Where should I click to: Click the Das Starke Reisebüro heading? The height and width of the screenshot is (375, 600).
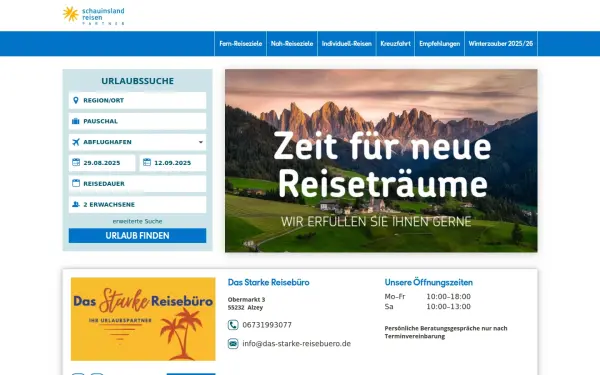[x=269, y=282]
